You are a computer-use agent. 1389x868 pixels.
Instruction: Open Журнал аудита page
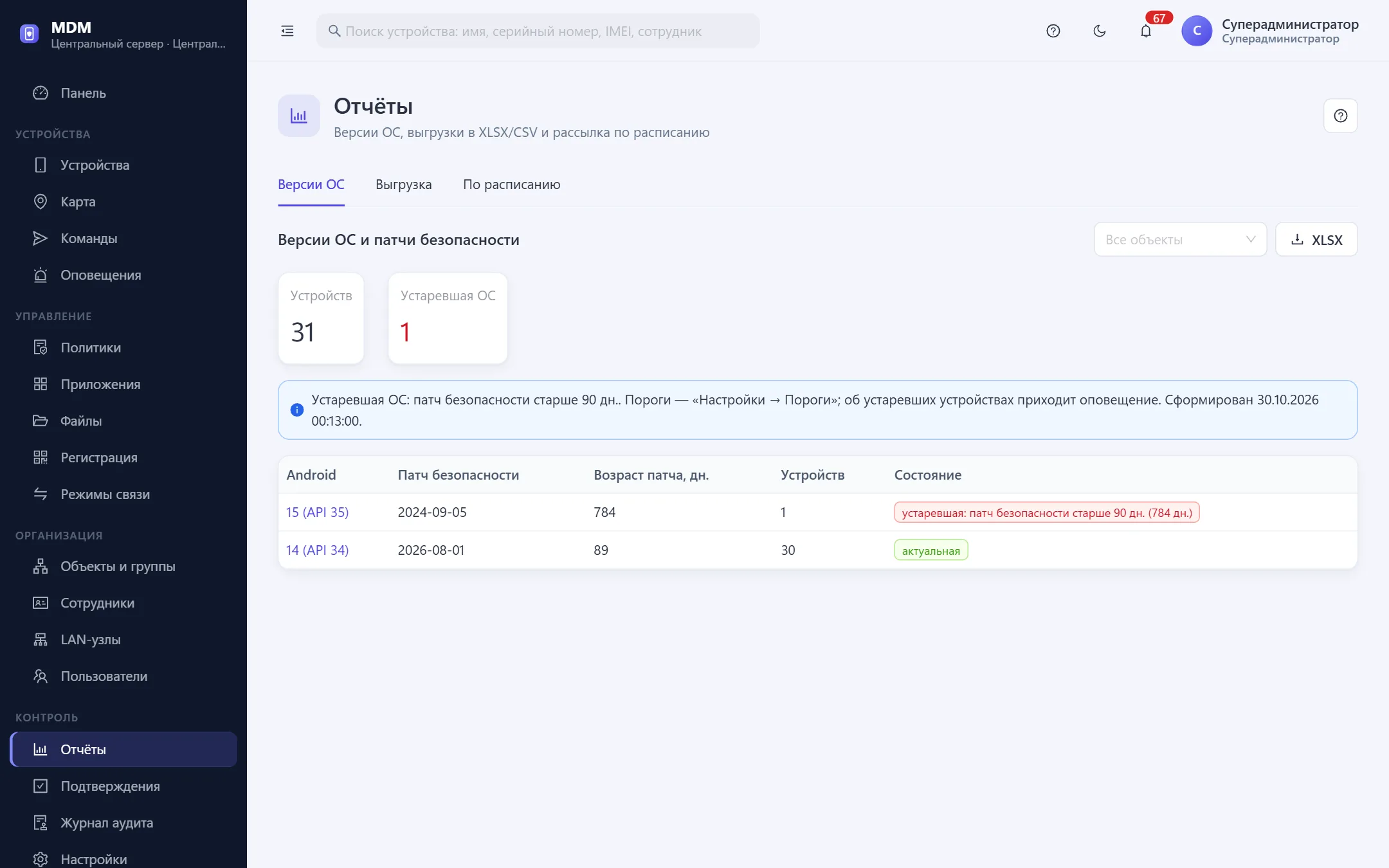[123, 823]
